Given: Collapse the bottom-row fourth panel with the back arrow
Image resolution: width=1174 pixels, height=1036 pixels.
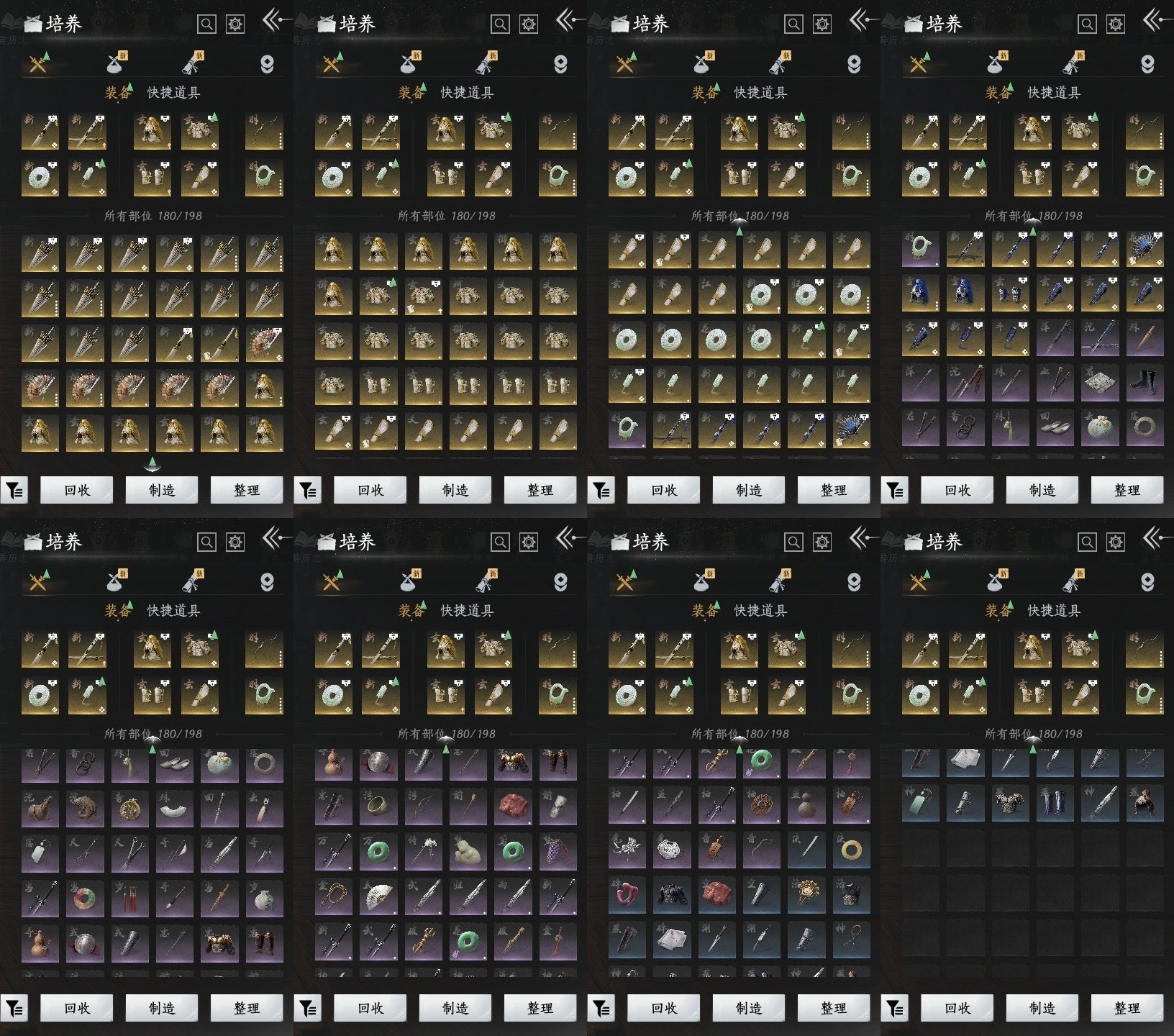Looking at the screenshot, I should click(1157, 538).
